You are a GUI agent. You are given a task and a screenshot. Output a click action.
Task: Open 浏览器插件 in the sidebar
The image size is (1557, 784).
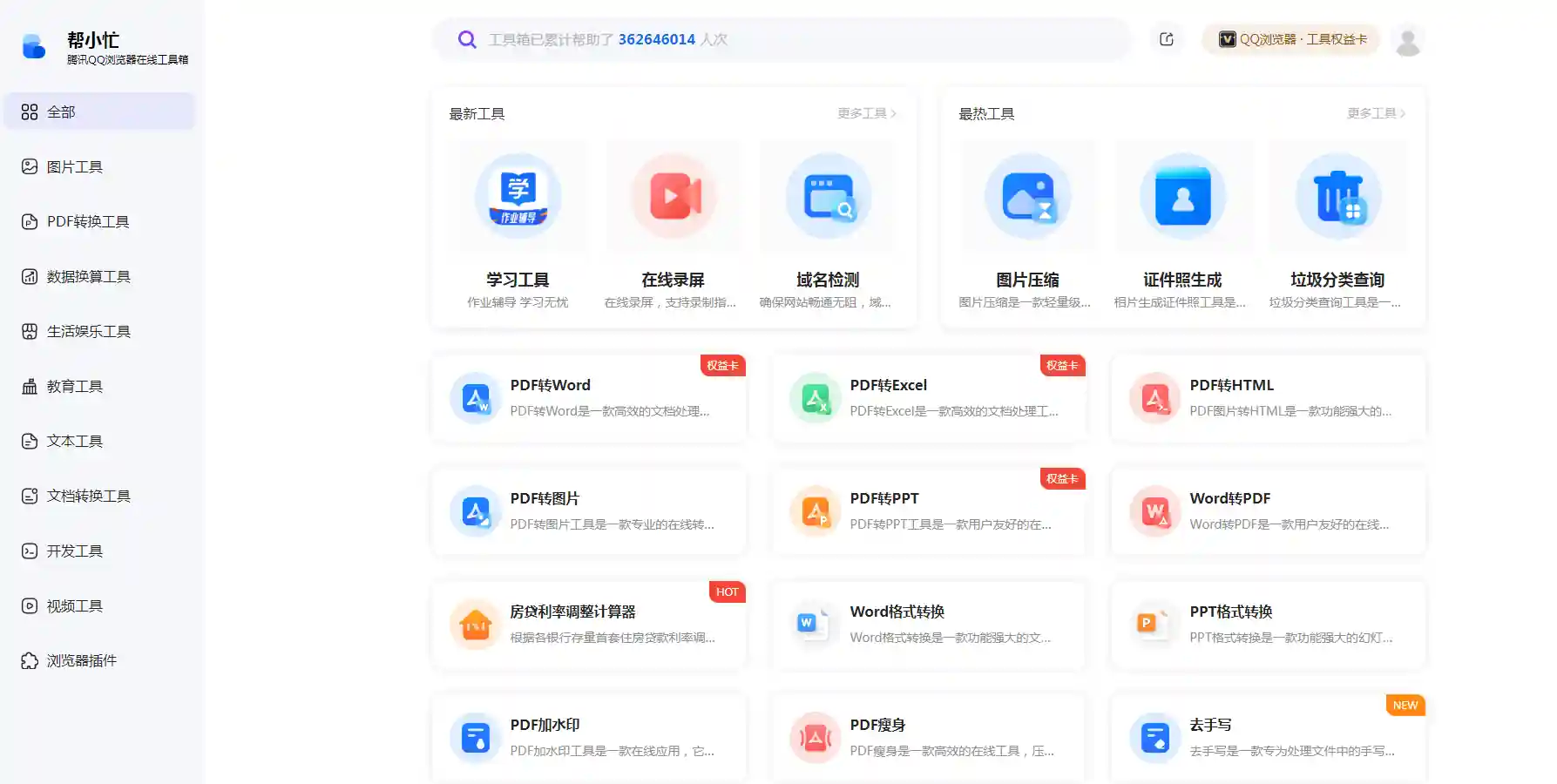81,660
